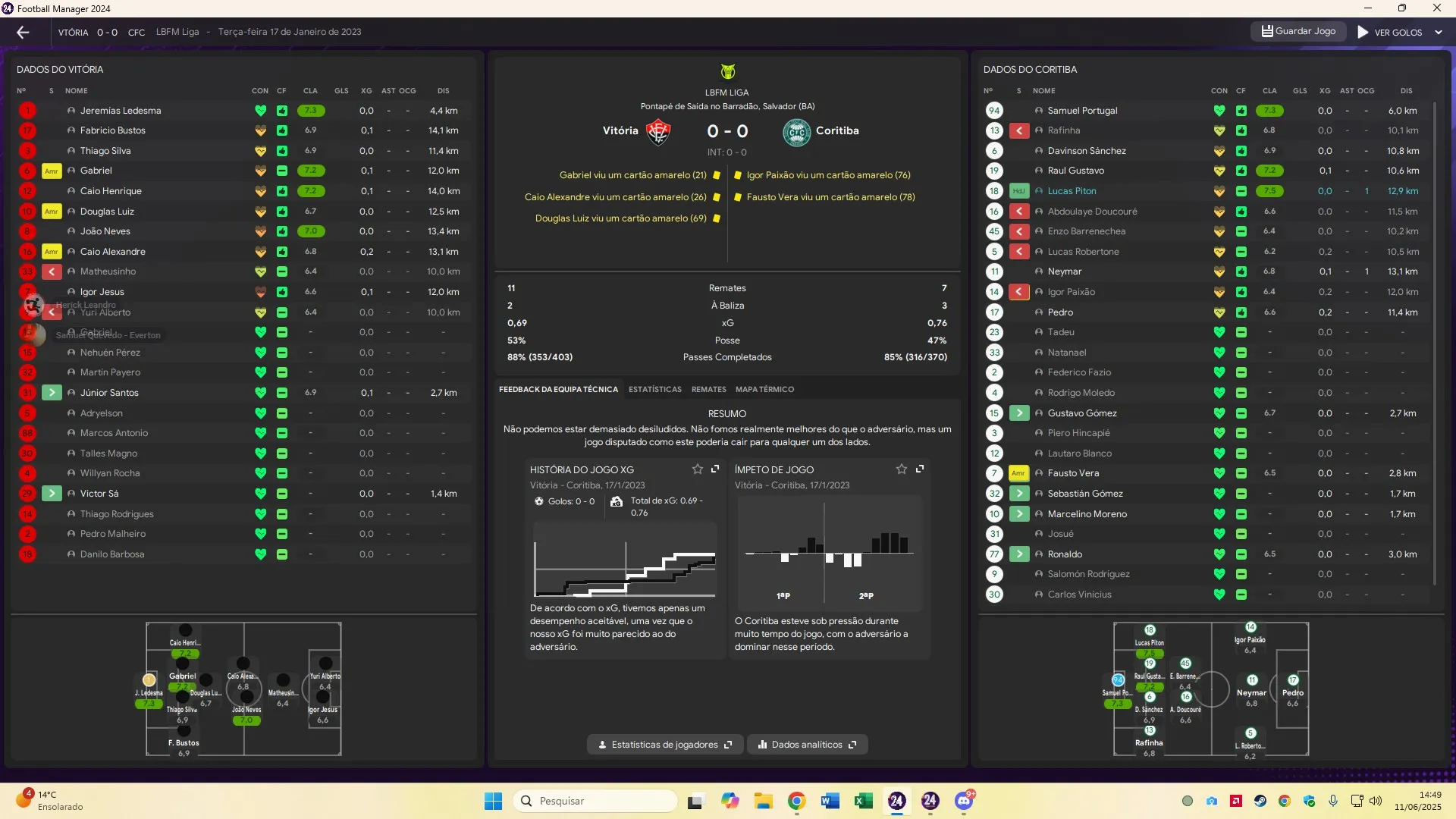This screenshot has width=1456, height=819.
Task: Click Rafinha's red substituted-off arrow icon
Action: pos(1018,130)
